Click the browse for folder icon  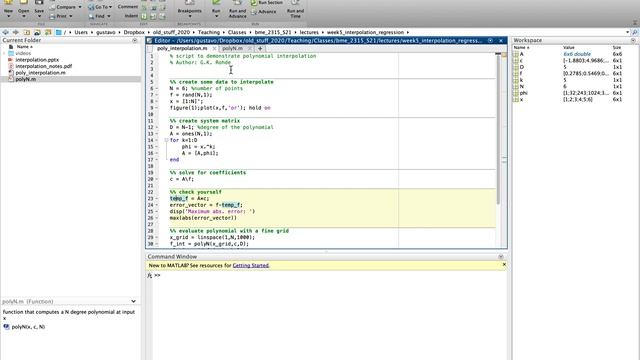[37, 32]
